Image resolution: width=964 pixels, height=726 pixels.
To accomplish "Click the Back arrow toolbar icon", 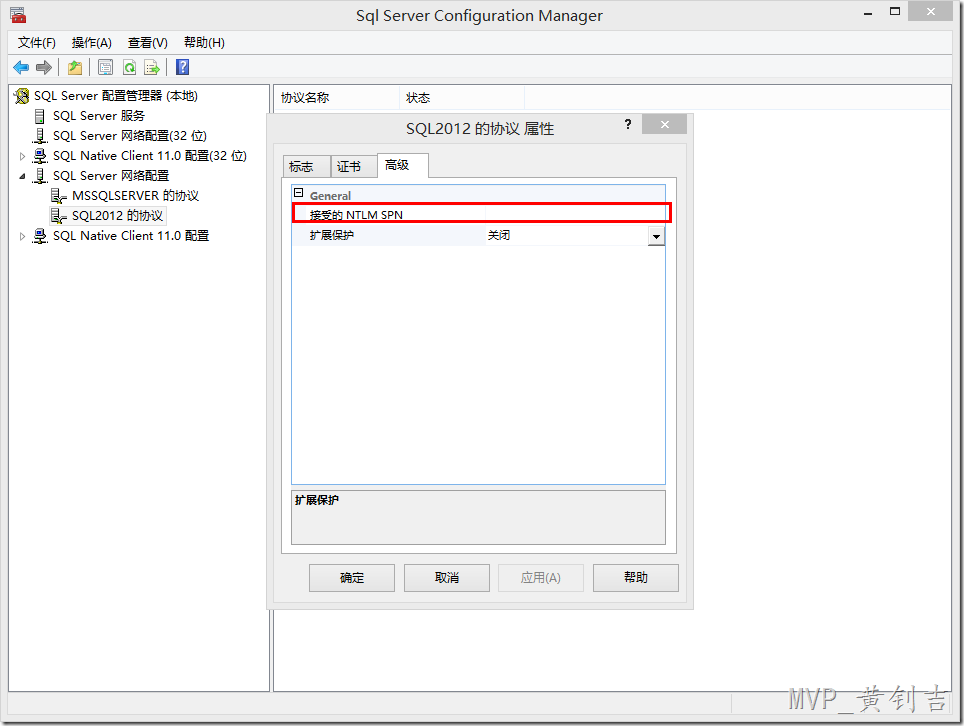I will [21, 67].
